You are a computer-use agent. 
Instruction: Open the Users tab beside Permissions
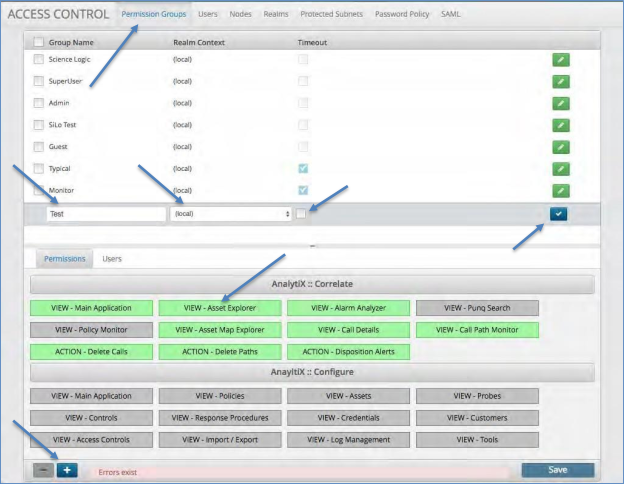tap(112, 259)
